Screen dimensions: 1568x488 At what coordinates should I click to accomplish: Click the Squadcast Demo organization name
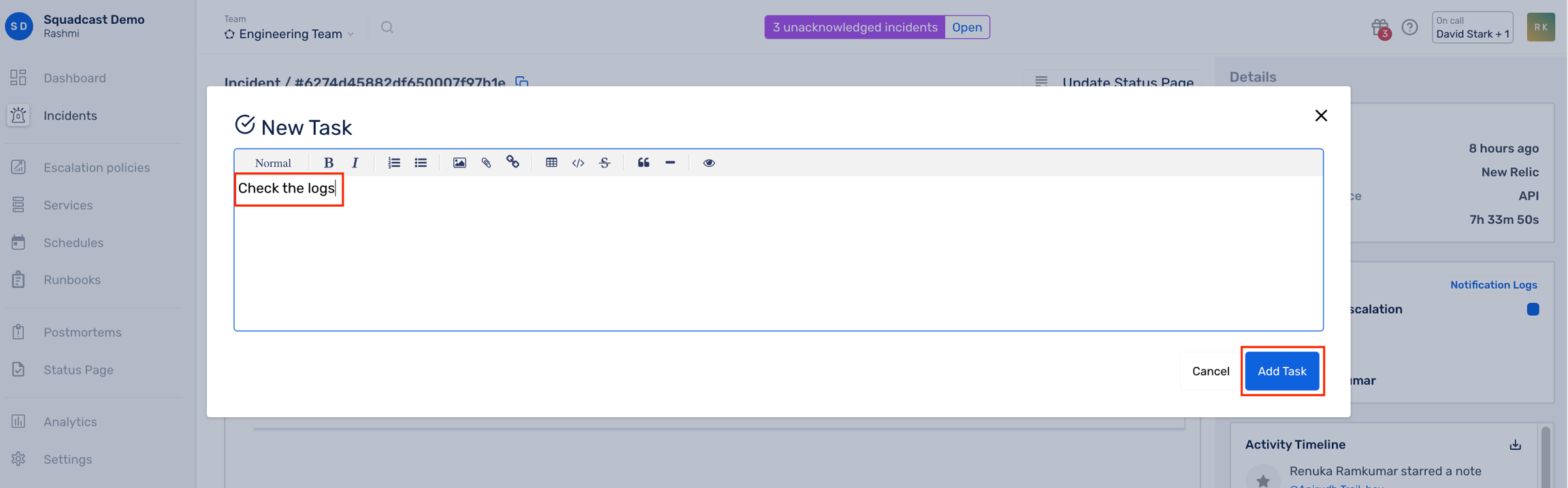point(94,19)
